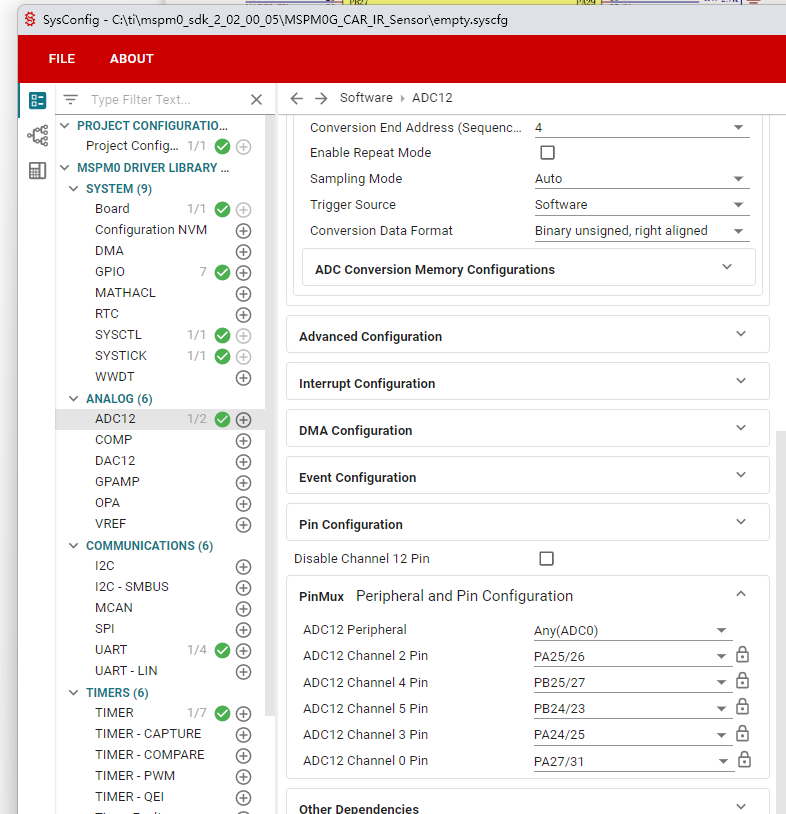The image size is (786, 814).
Task: Click the module list vertical scrollbar
Action: pos(270,415)
